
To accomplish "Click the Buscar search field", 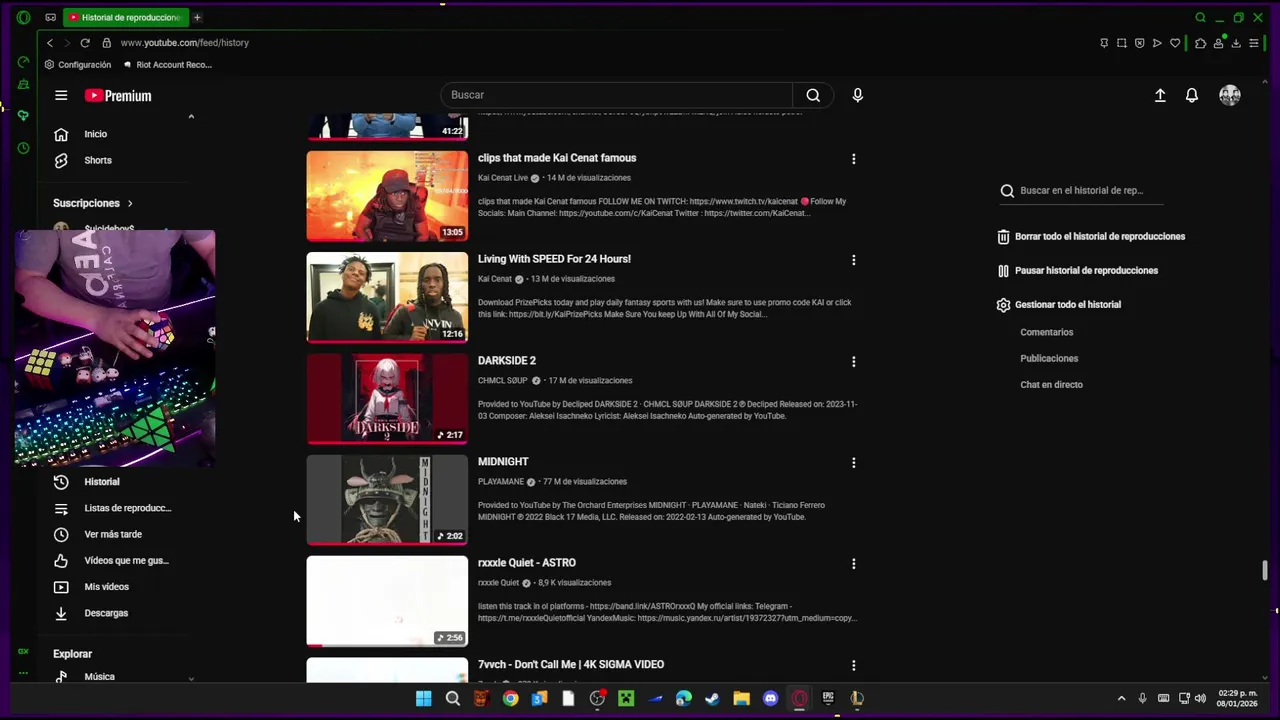I will pos(617,95).
